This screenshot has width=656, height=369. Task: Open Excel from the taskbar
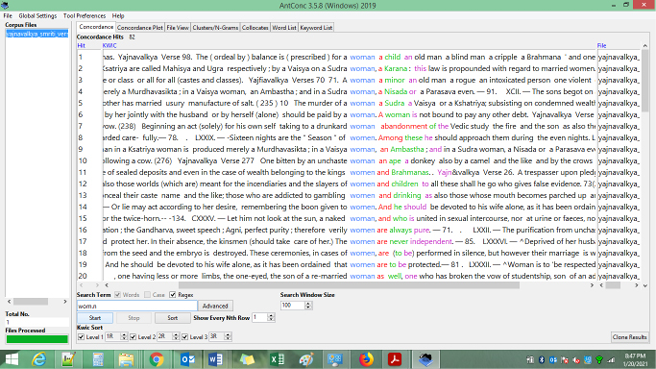(277, 359)
